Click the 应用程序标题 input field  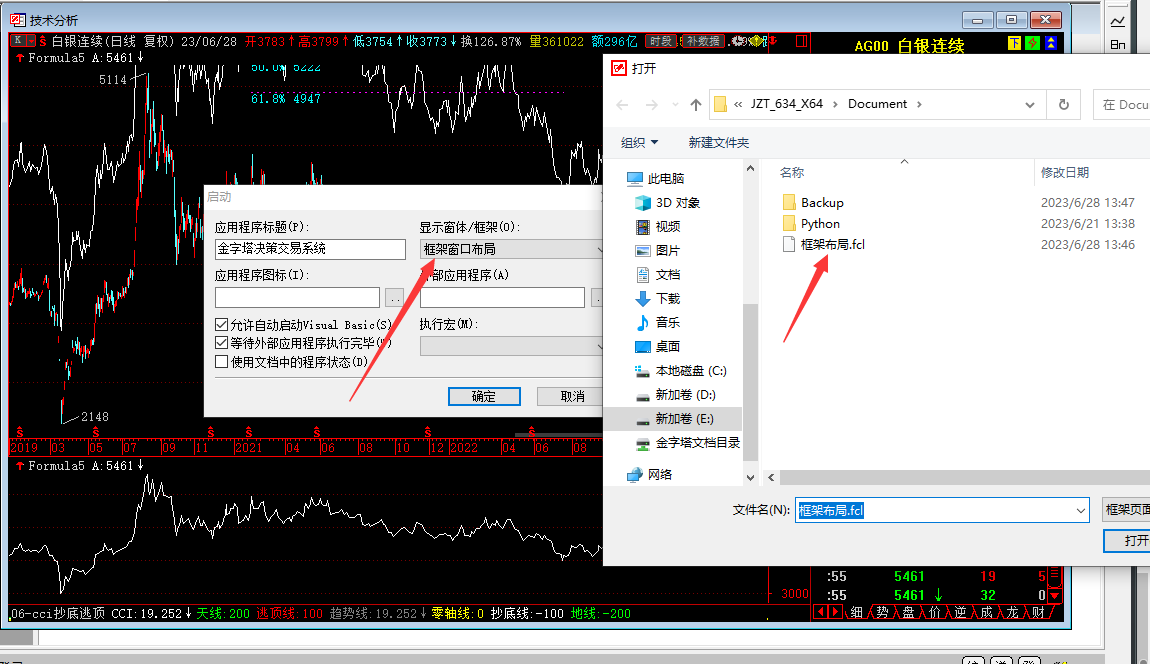click(310, 249)
